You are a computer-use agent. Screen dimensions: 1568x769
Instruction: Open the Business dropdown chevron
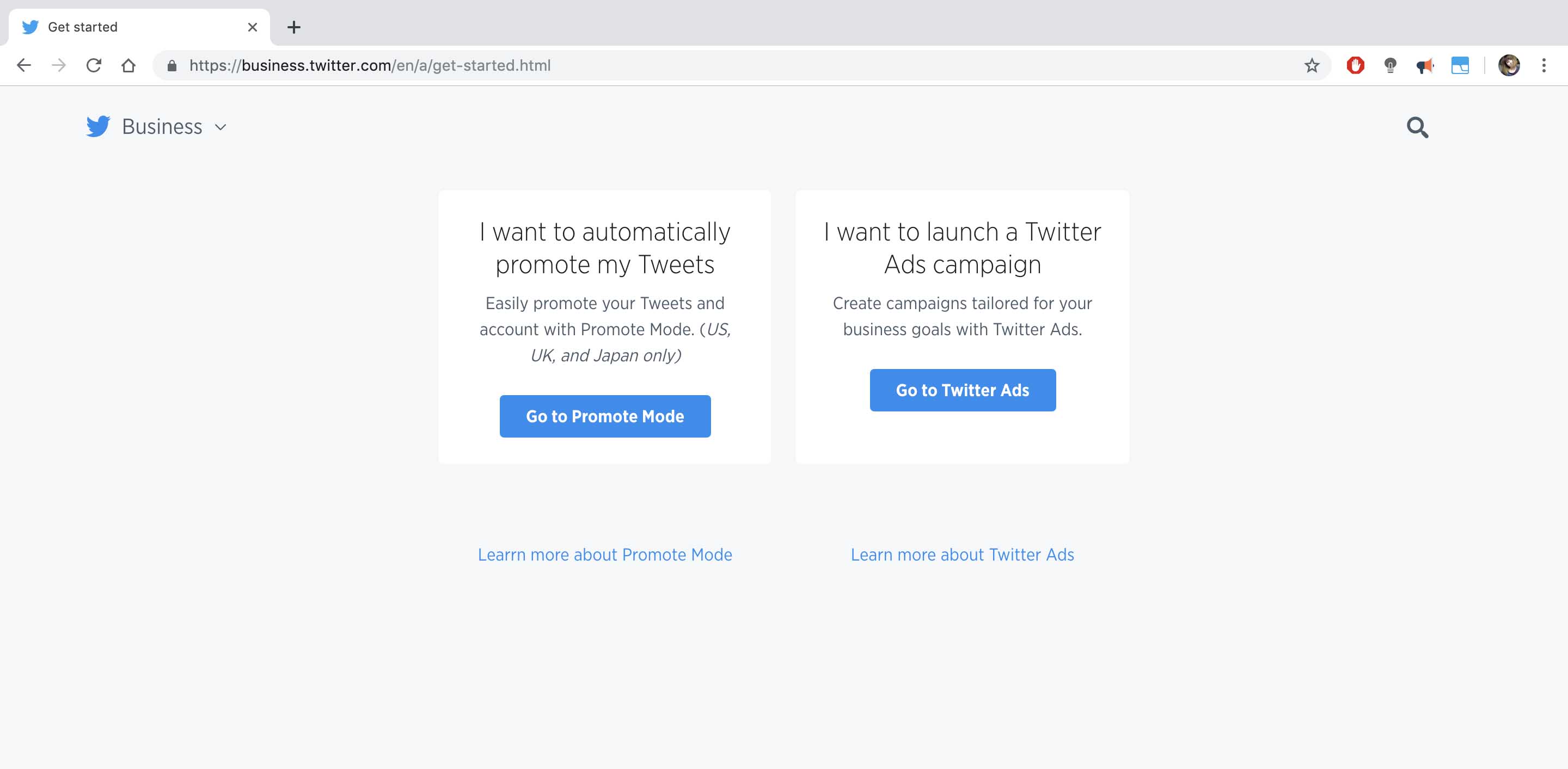click(x=221, y=128)
